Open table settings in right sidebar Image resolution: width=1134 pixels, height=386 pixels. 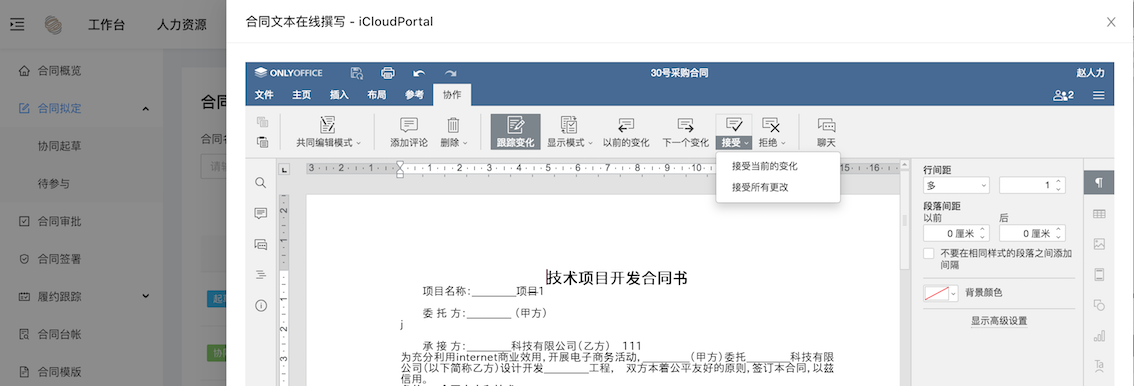tap(1099, 214)
